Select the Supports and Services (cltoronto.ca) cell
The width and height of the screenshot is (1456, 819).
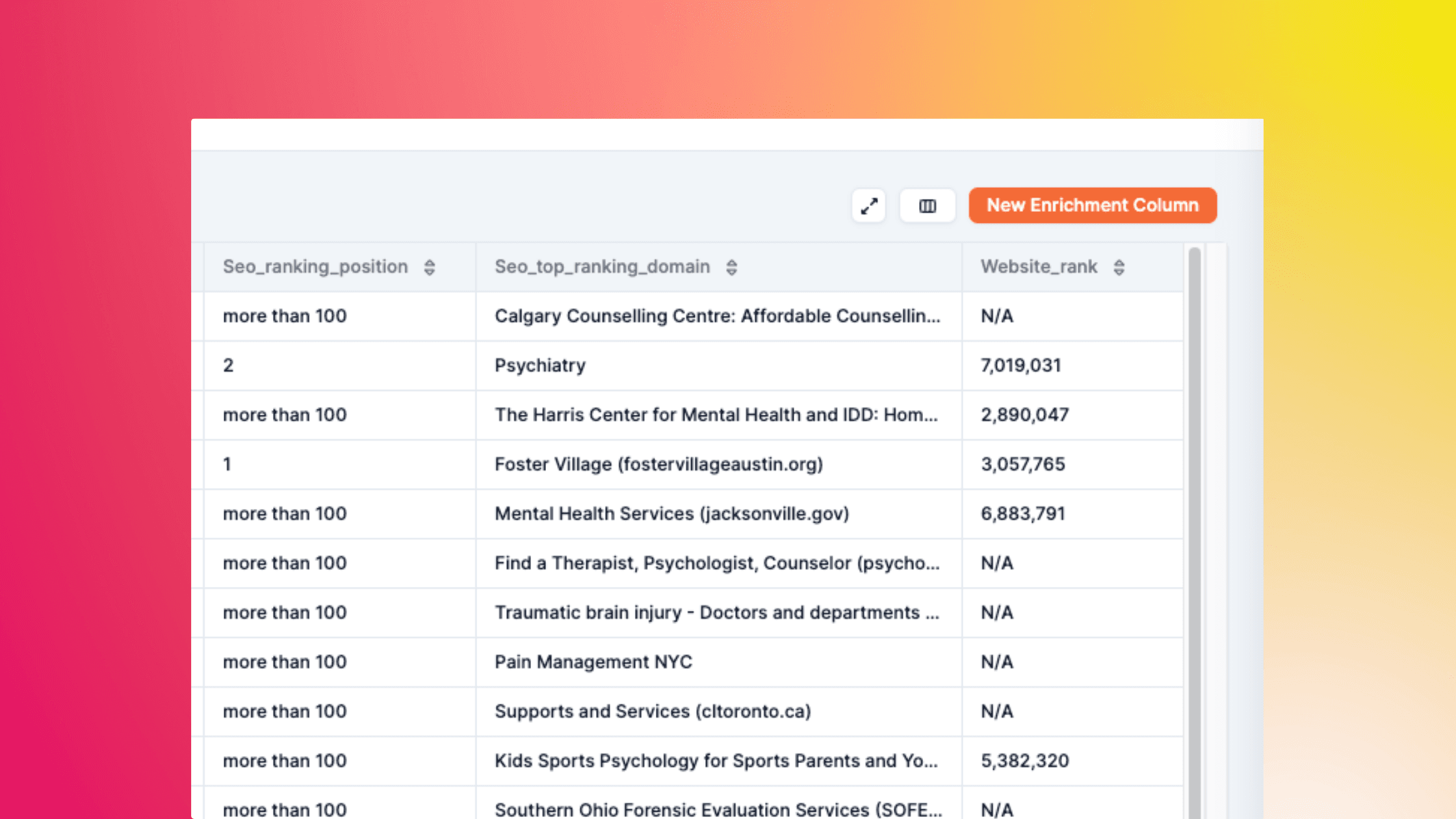(x=653, y=711)
